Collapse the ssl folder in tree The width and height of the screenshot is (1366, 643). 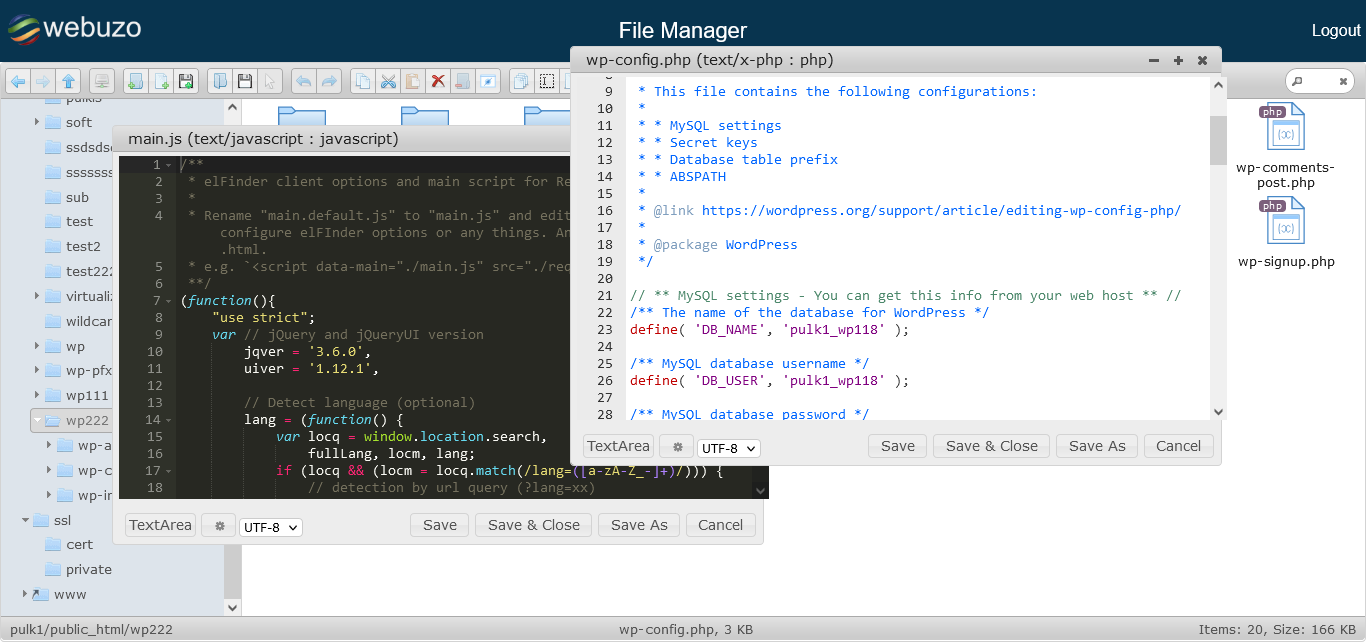[26, 520]
